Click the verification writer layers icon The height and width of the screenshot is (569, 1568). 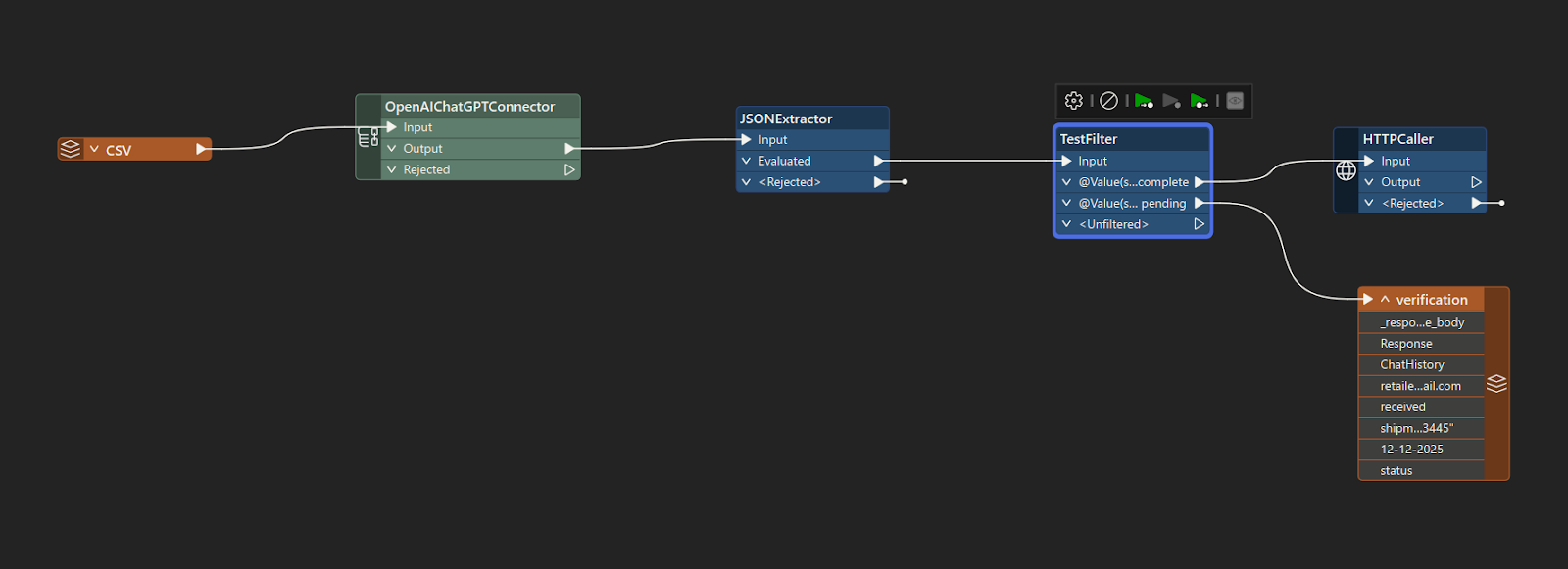coord(1496,384)
